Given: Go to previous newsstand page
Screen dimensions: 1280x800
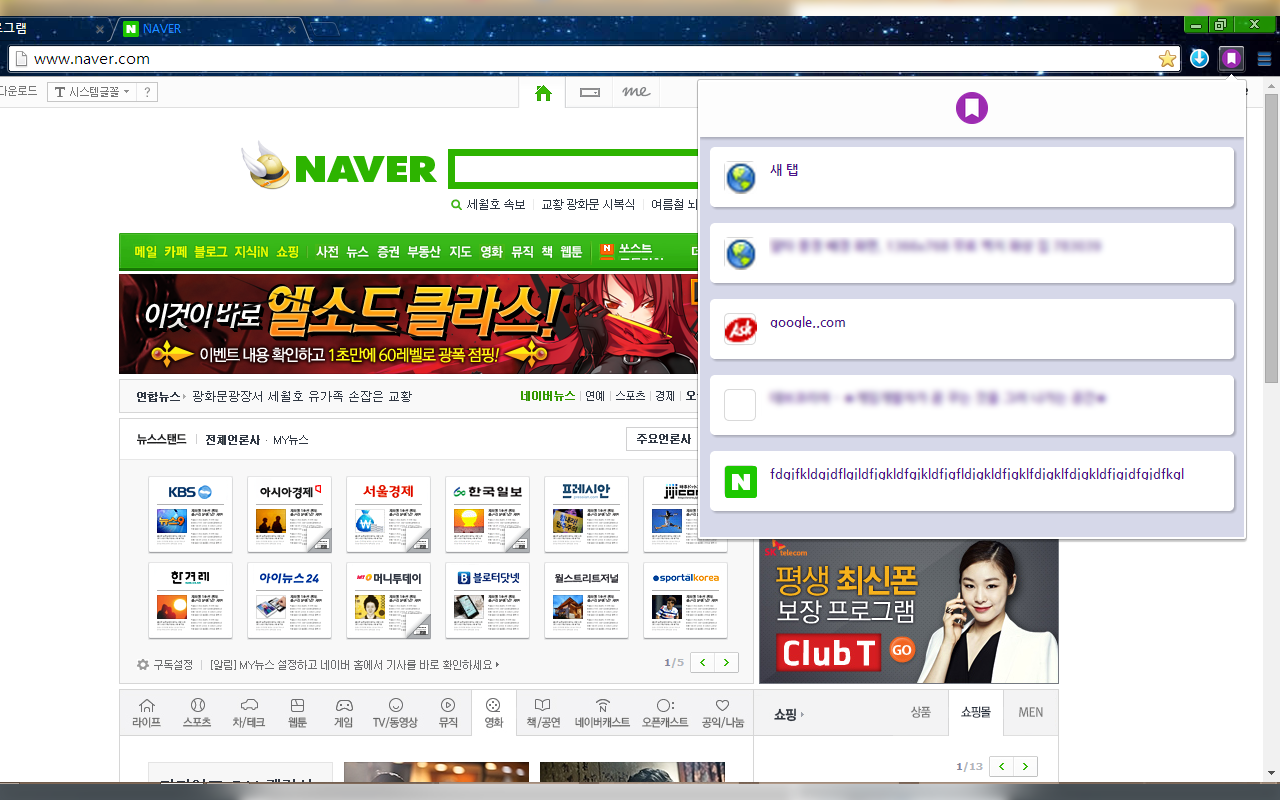Looking at the screenshot, I should click(x=703, y=662).
